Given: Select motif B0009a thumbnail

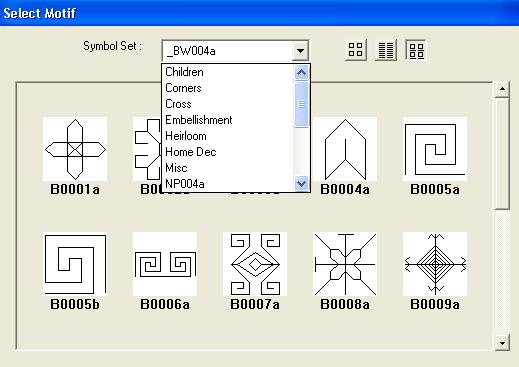Looking at the screenshot, I should (435, 264).
